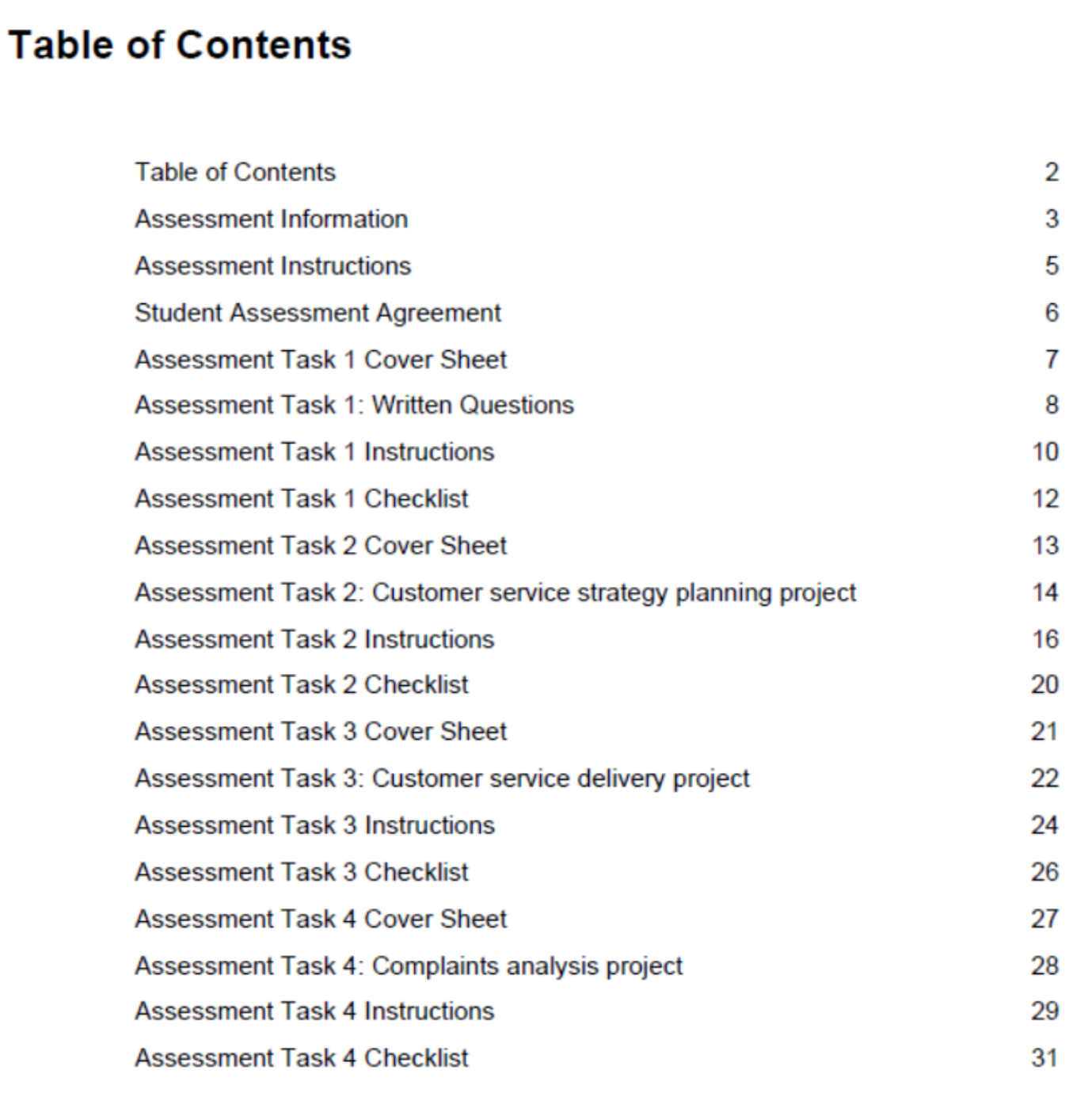1092x1093 pixels.
Task: Select the Assessment Task 1 Cover Sheet entry
Action: 321,359
